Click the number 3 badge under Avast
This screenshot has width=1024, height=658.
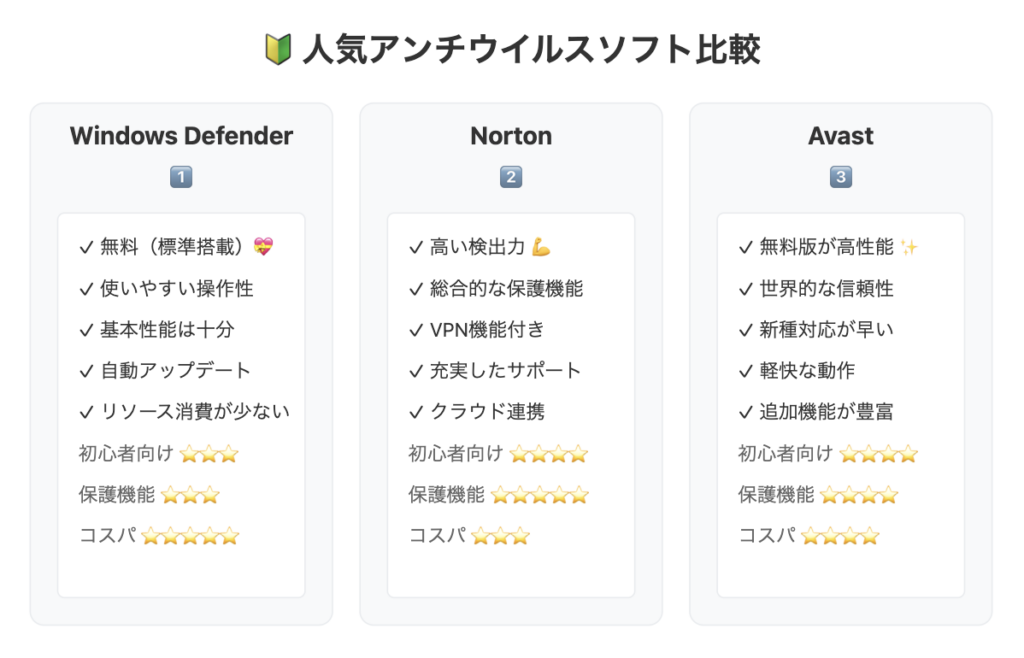coord(840,177)
